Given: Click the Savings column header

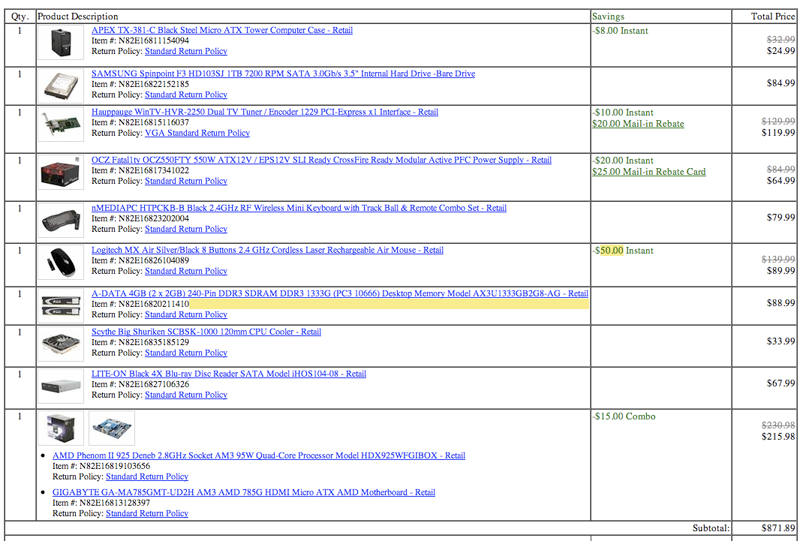Looking at the screenshot, I should point(608,16).
